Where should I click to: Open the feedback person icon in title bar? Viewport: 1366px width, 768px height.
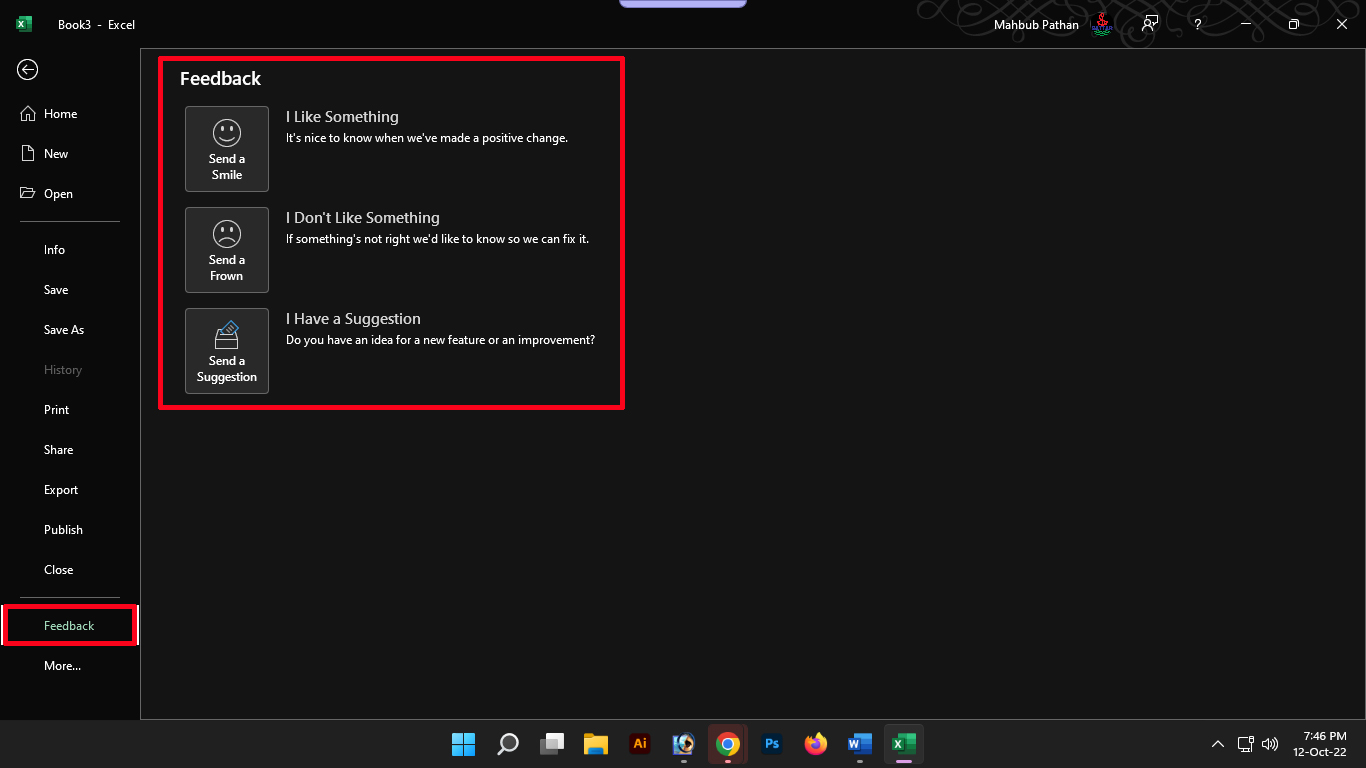tap(1150, 24)
